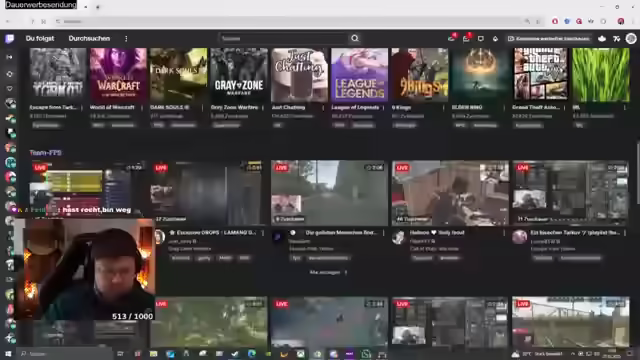Click the streamer avatar beside the Hallooo stream
Viewport: 640px width, 360px height.
click(398, 237)
